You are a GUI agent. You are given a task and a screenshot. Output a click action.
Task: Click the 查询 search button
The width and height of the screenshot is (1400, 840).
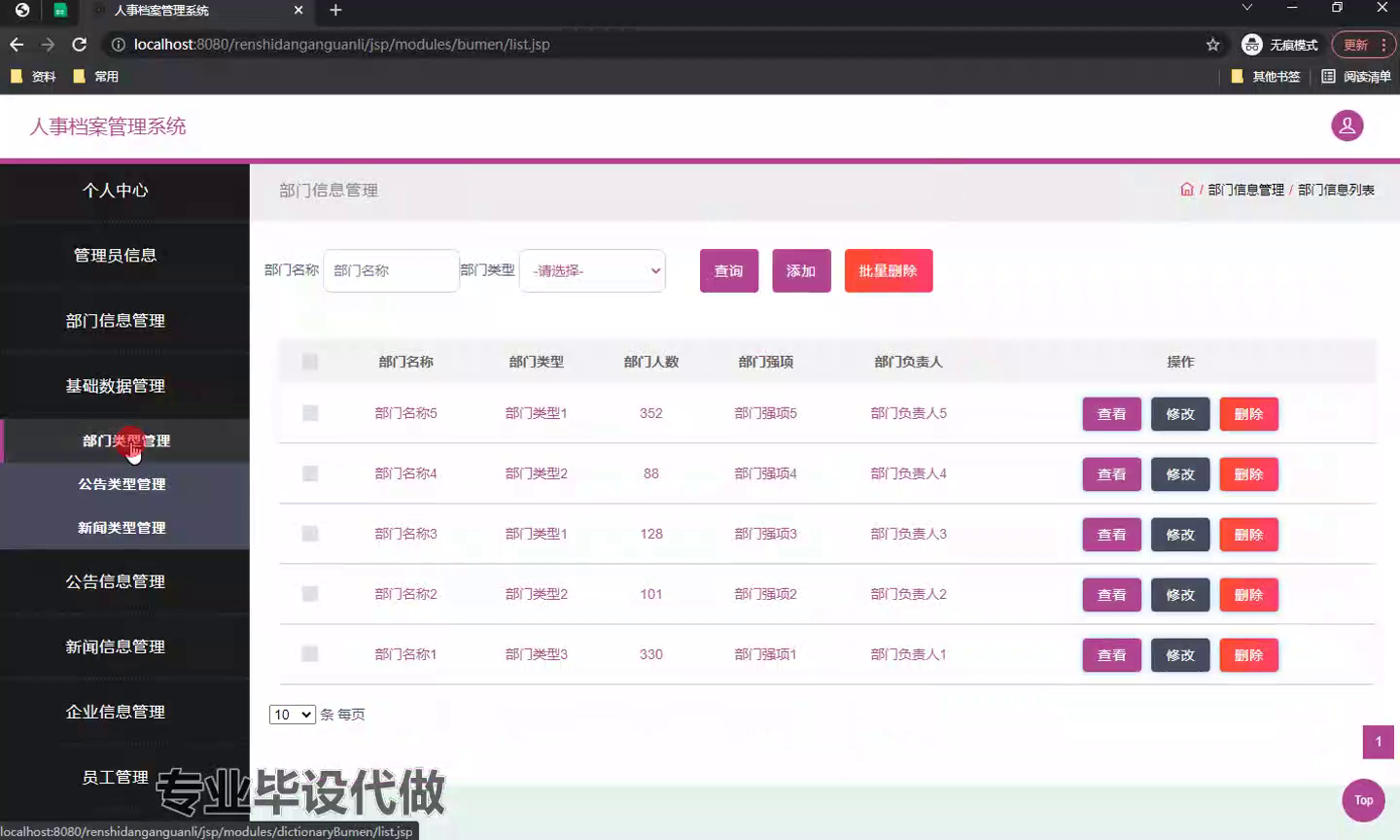coord(729,270)
